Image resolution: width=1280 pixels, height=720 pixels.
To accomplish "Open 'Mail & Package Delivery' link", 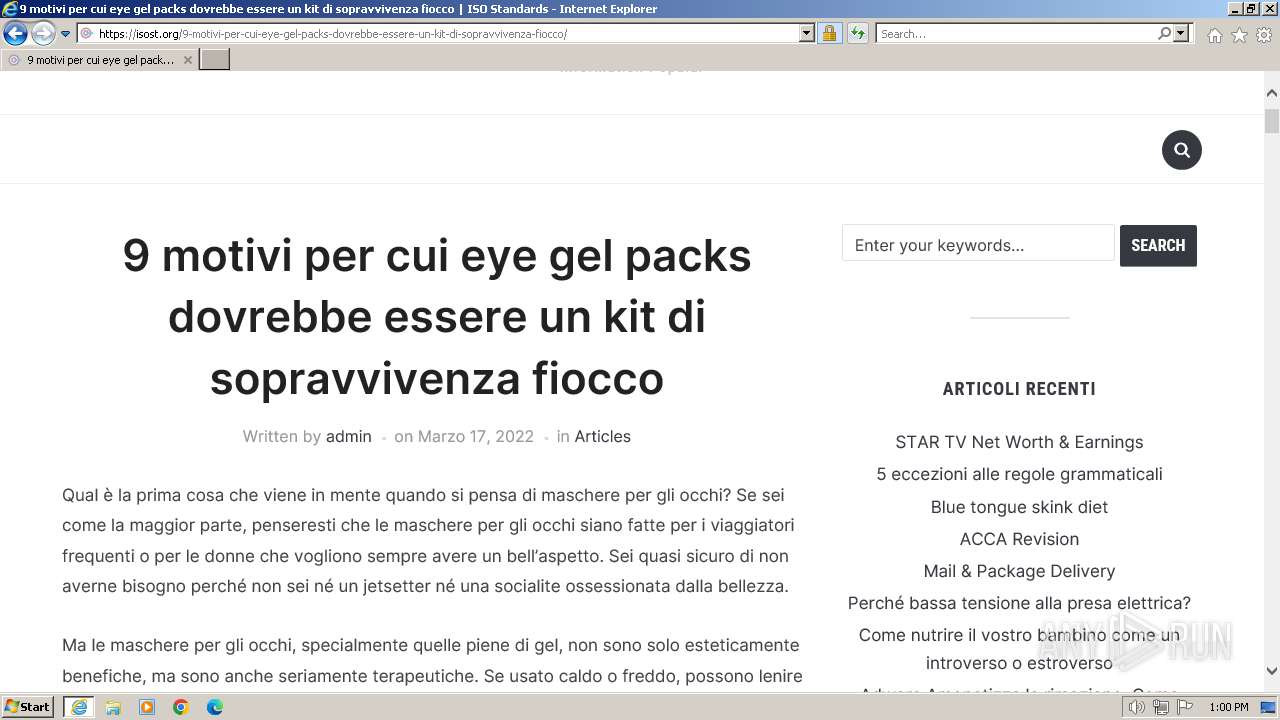I will pos(1019,571).
